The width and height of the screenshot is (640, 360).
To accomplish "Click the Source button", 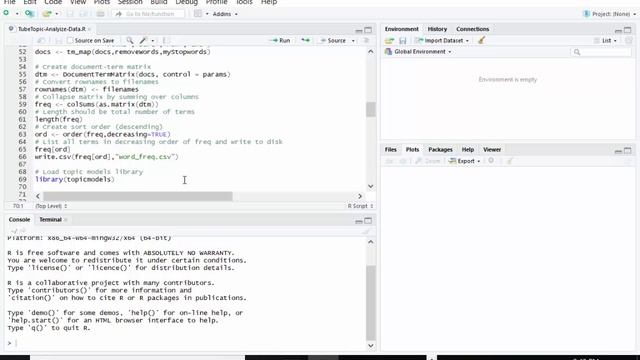I will coord(333,40).
